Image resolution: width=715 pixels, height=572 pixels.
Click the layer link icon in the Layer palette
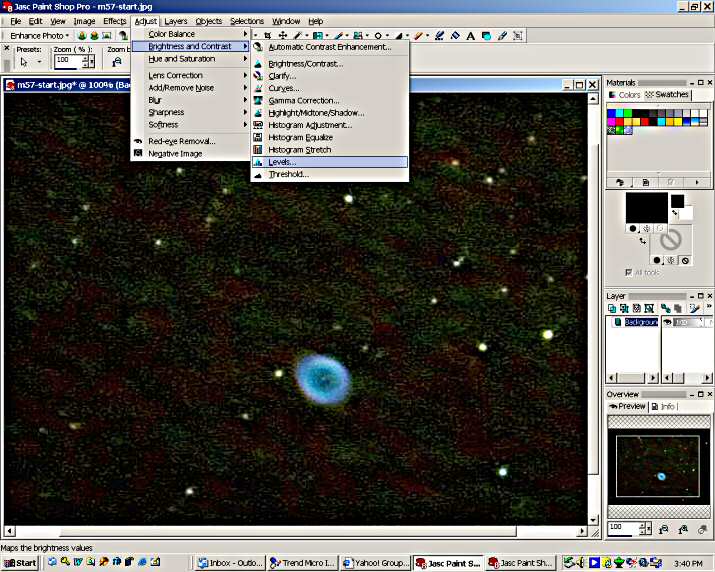pyautogui.click(x=665, y=308)
